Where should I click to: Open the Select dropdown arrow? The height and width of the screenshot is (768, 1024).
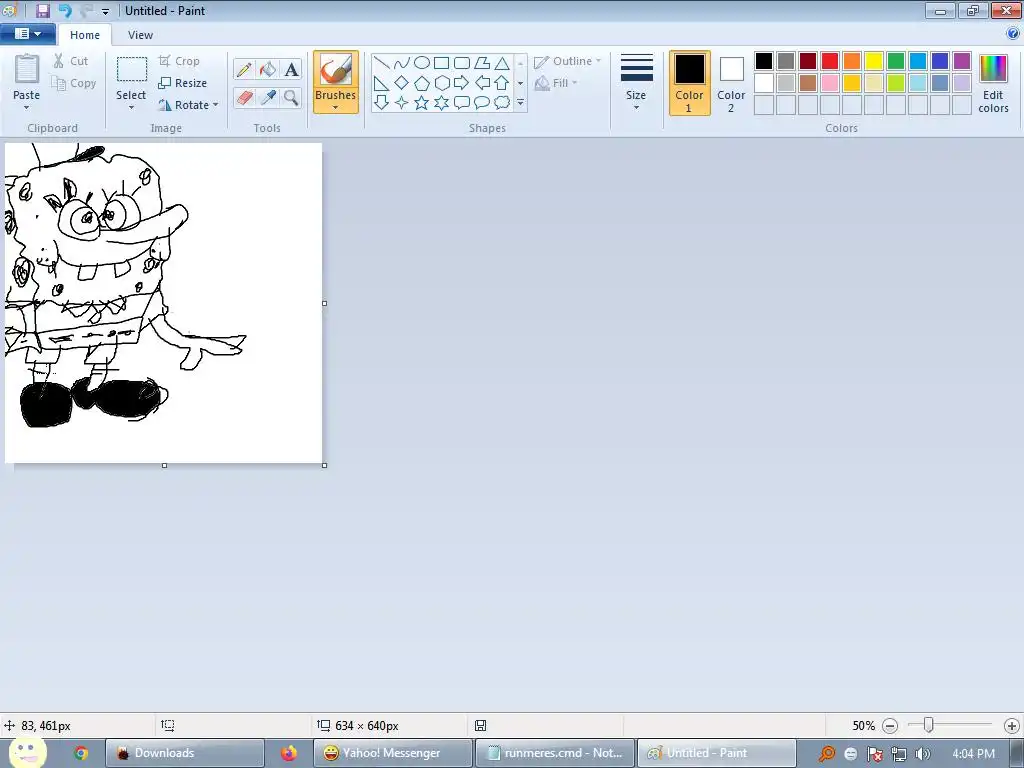pos(131,108)
